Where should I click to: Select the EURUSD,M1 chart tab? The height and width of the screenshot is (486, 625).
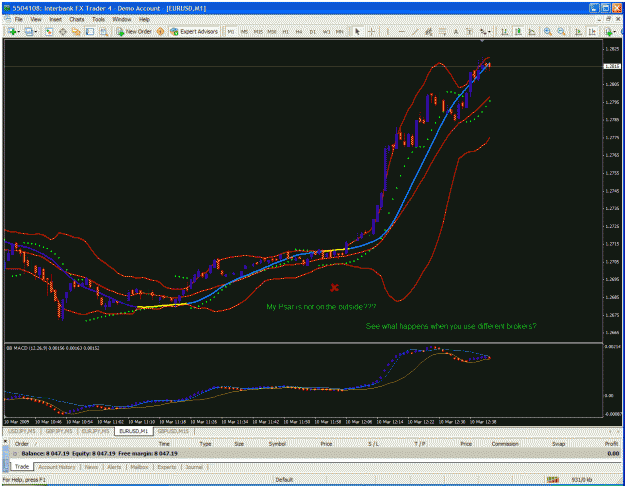click(x=134, y=431)
